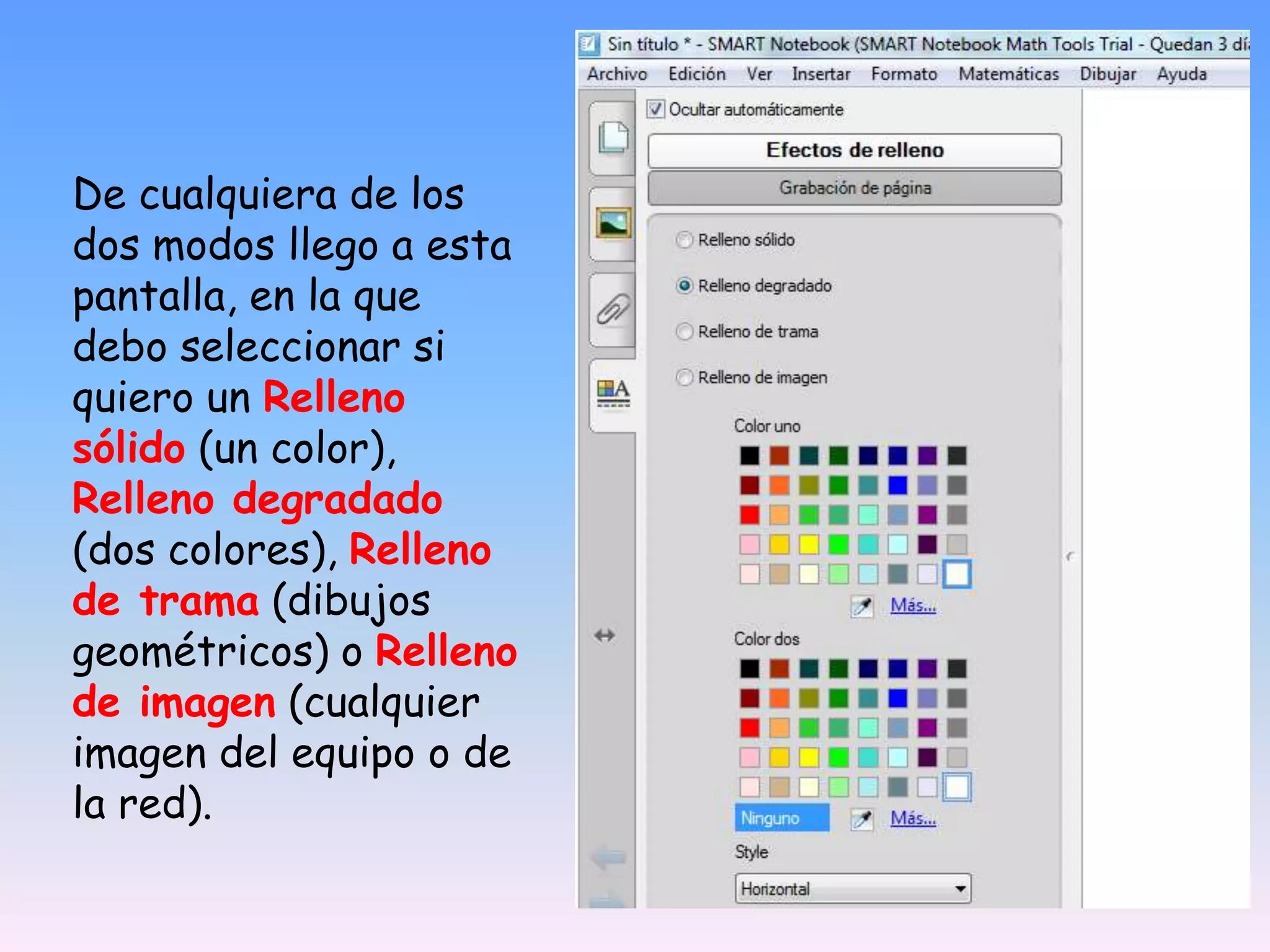Screen dimensions: 1270x952
Task: Select the Relleno de imagen option
Action: click(x=684, y=377)
